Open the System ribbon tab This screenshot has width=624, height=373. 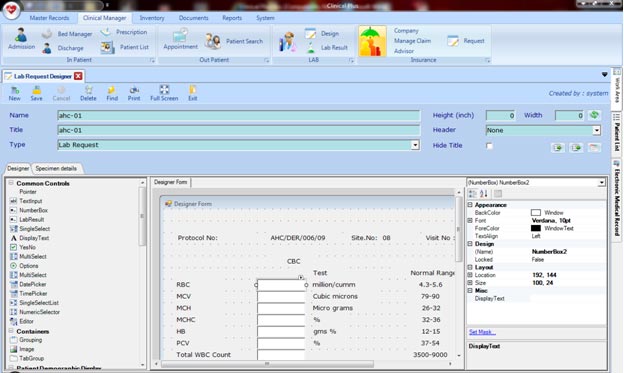[265, 18]
